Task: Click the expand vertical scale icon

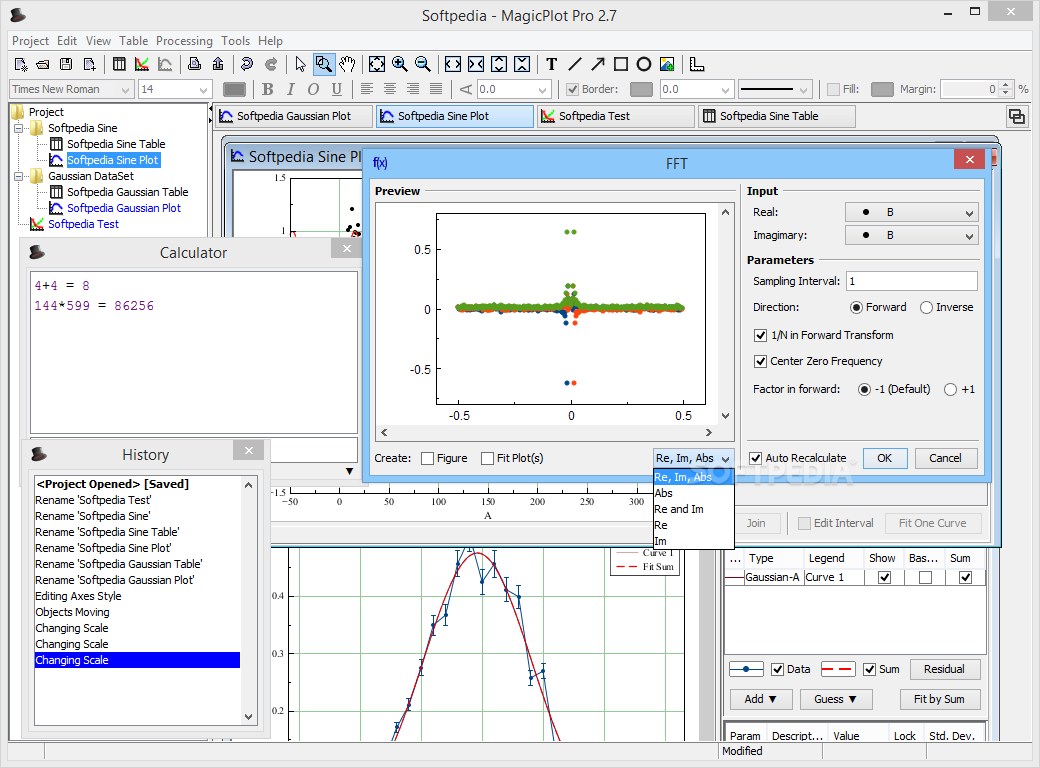Action: pos(499,64)
